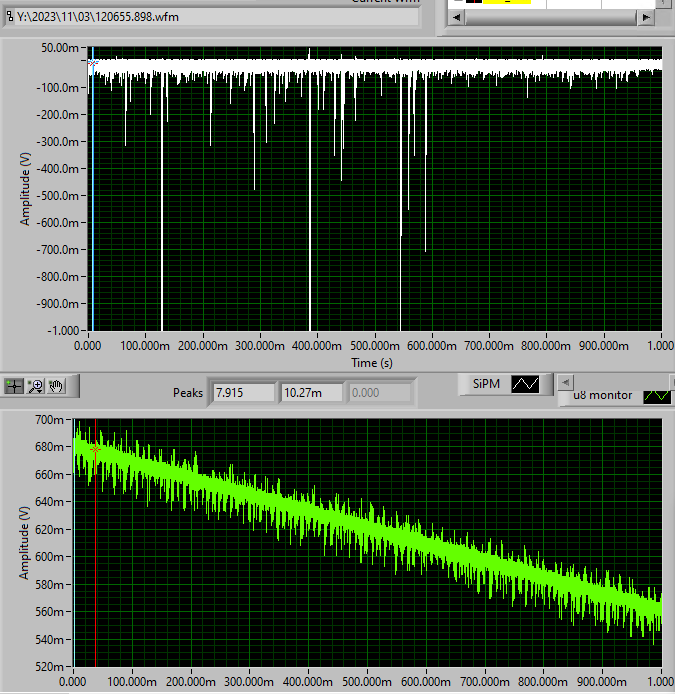Image resolution: width=675 pixels, height=694 pixels.
Task: Open the u8 monitor green plot icon
Action: click(657, 396)
